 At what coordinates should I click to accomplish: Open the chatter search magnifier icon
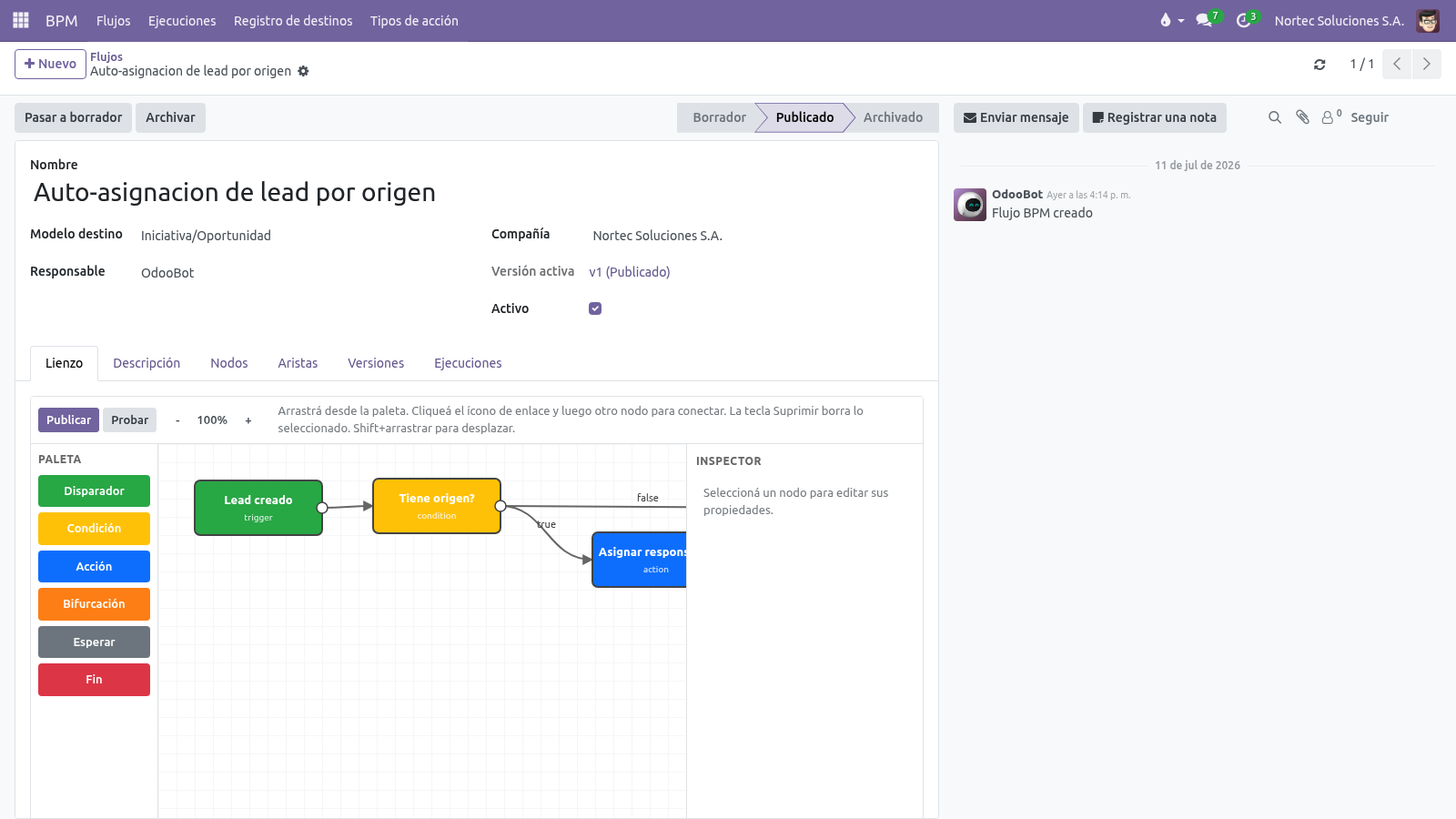(x=1275, y=117)
